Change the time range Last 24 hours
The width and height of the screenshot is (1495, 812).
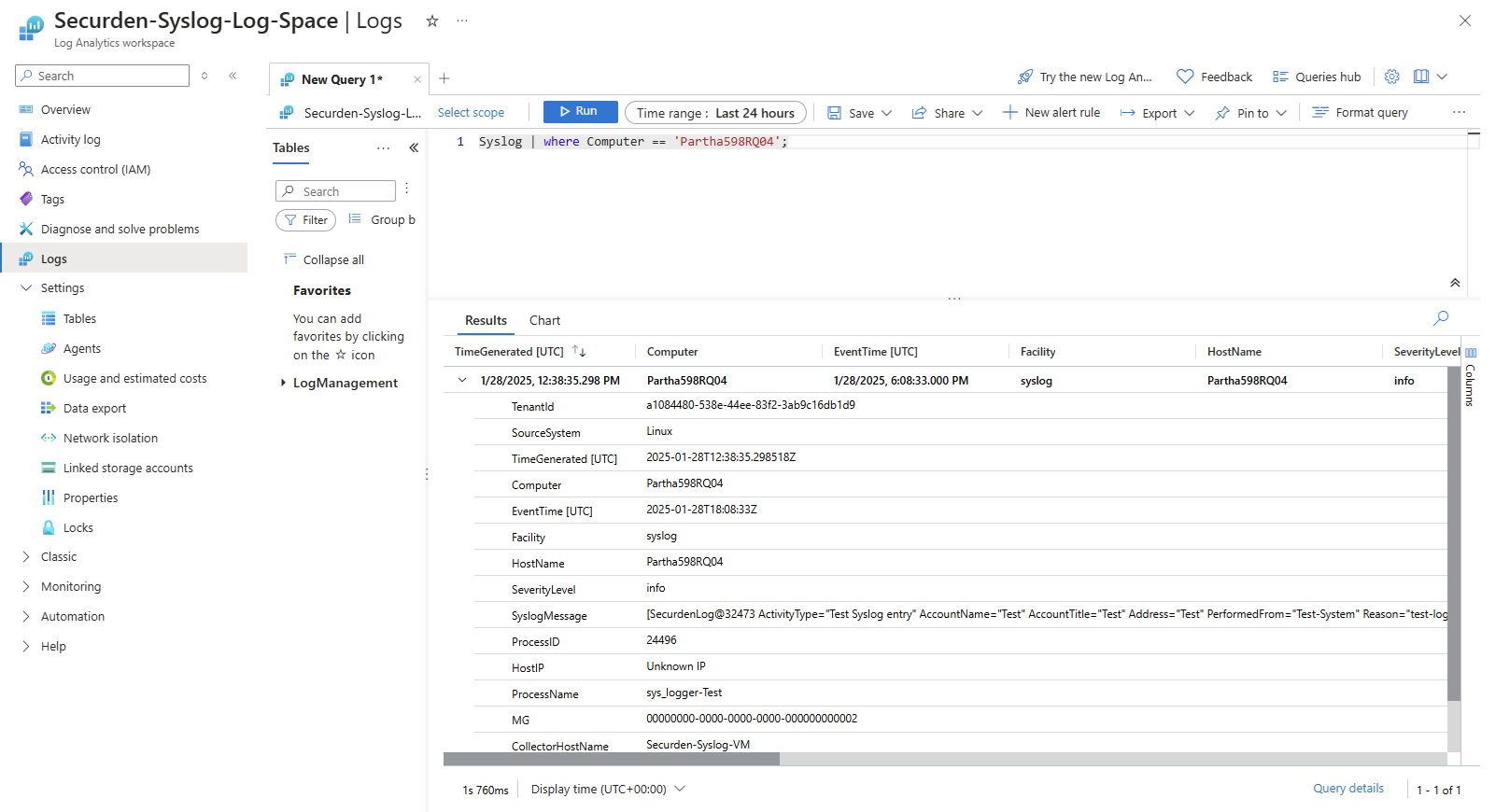pos(715,113)
